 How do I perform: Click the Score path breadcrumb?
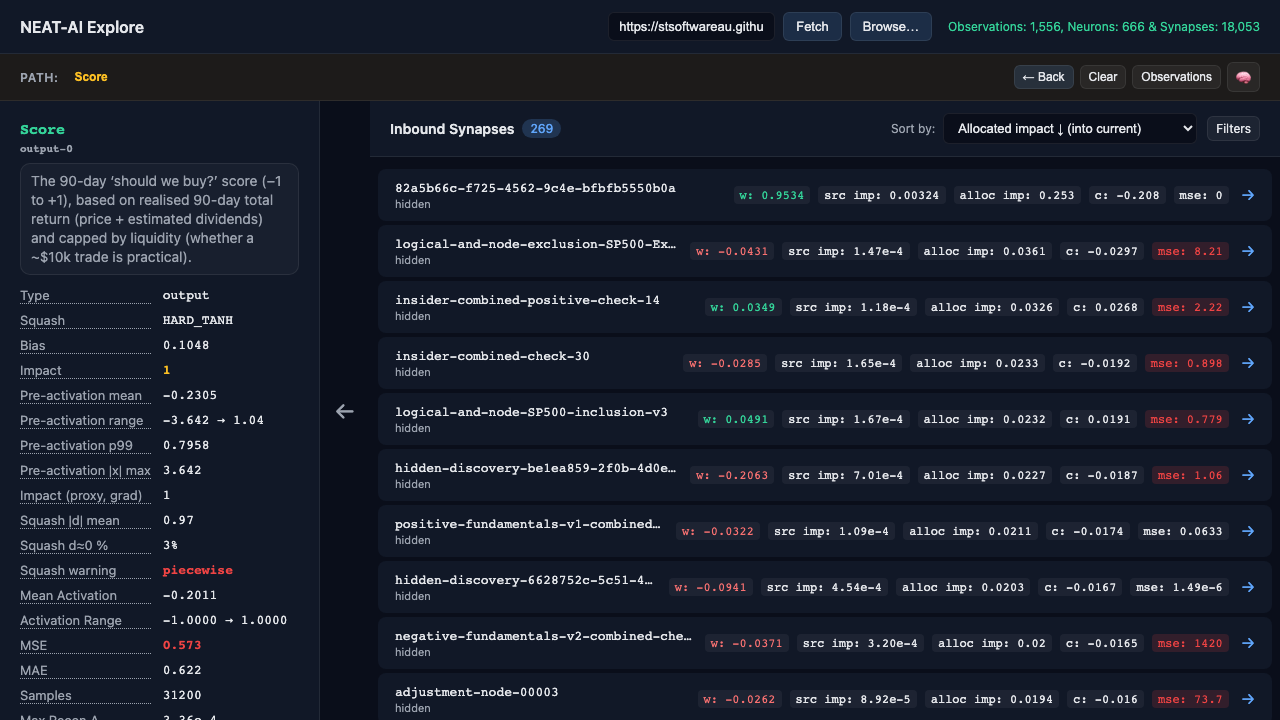[91, 77]
